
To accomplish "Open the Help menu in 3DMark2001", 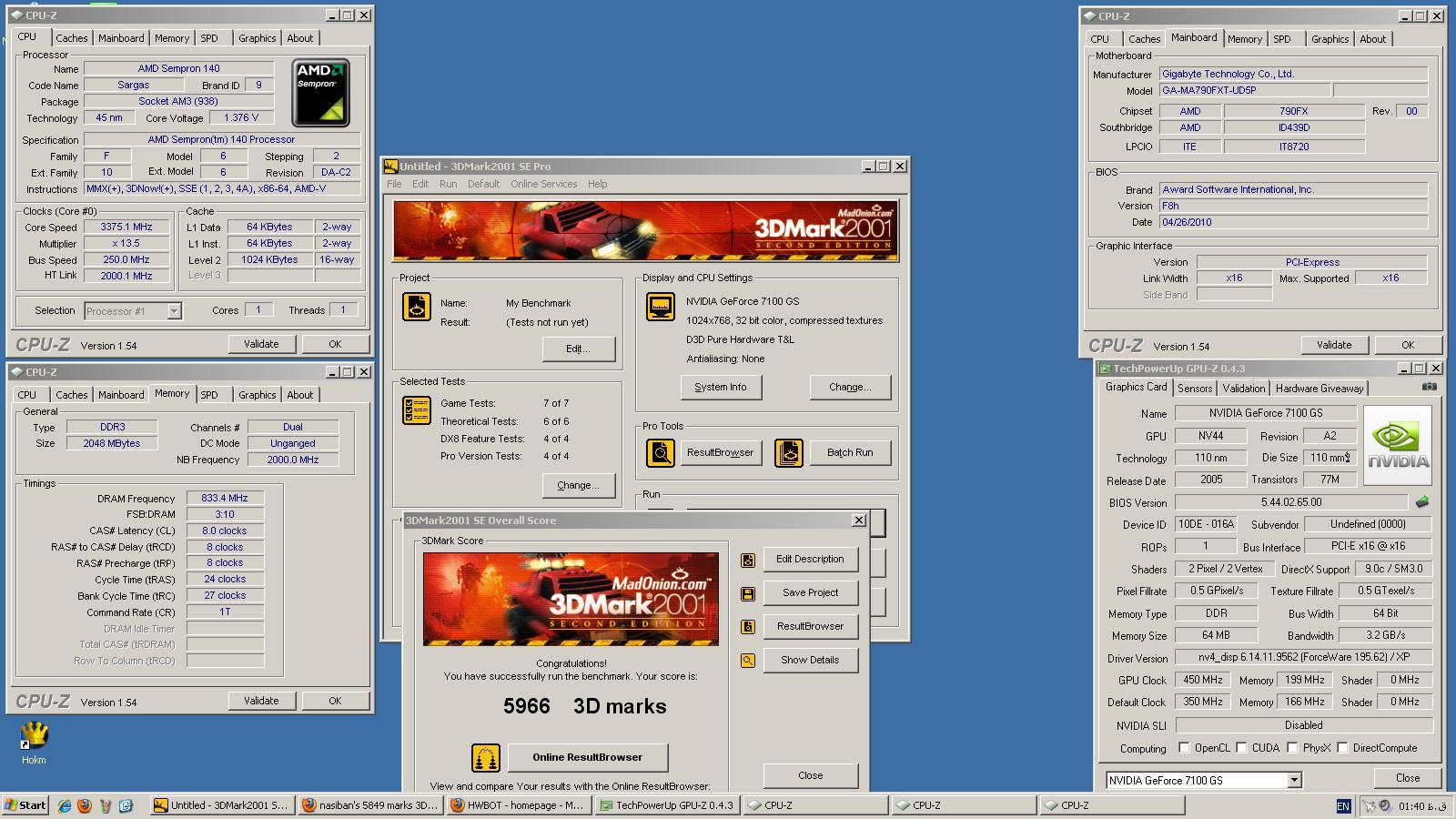I will 597,184.
